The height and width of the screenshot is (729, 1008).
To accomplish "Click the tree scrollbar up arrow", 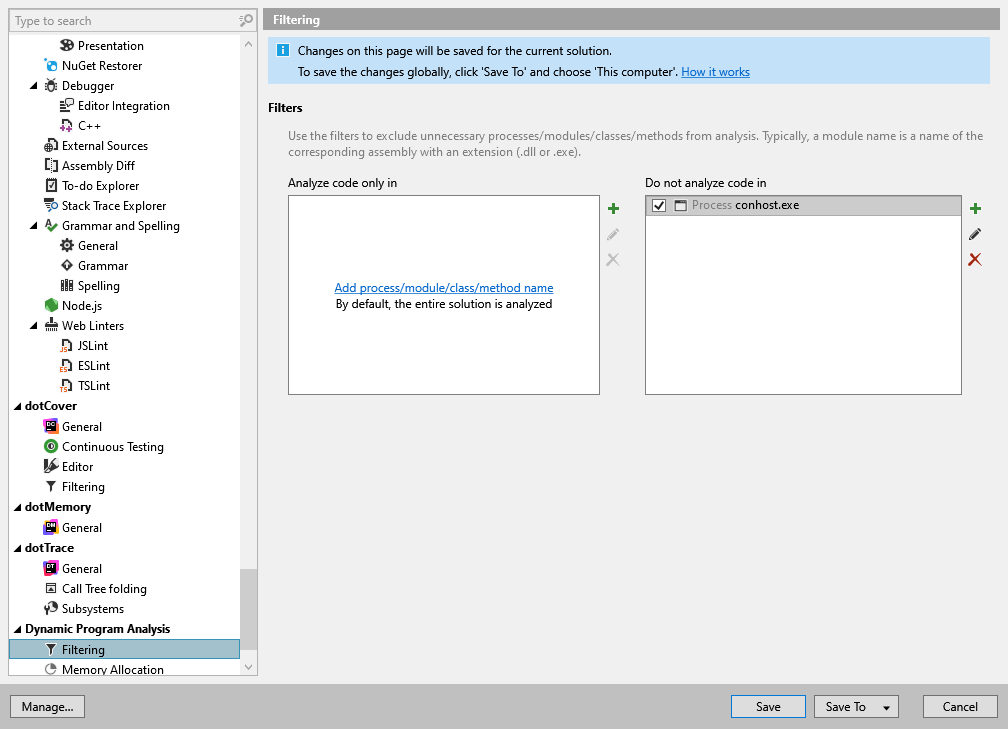I will point(248,44).
